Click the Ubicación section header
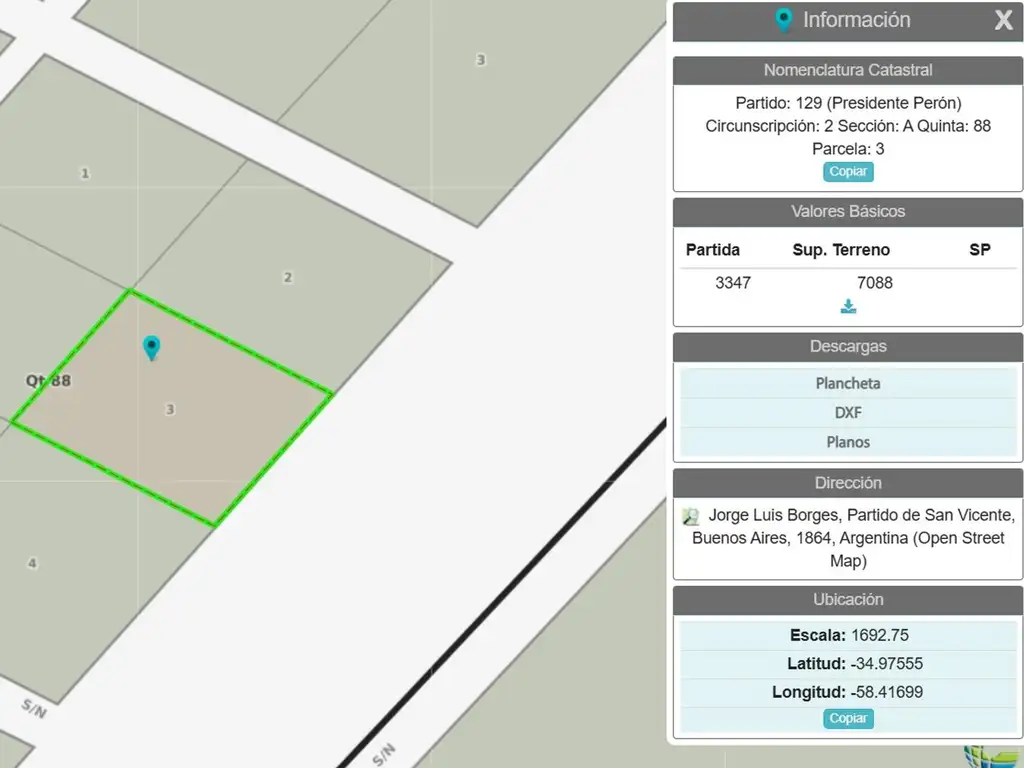 [x=848, y=600]
